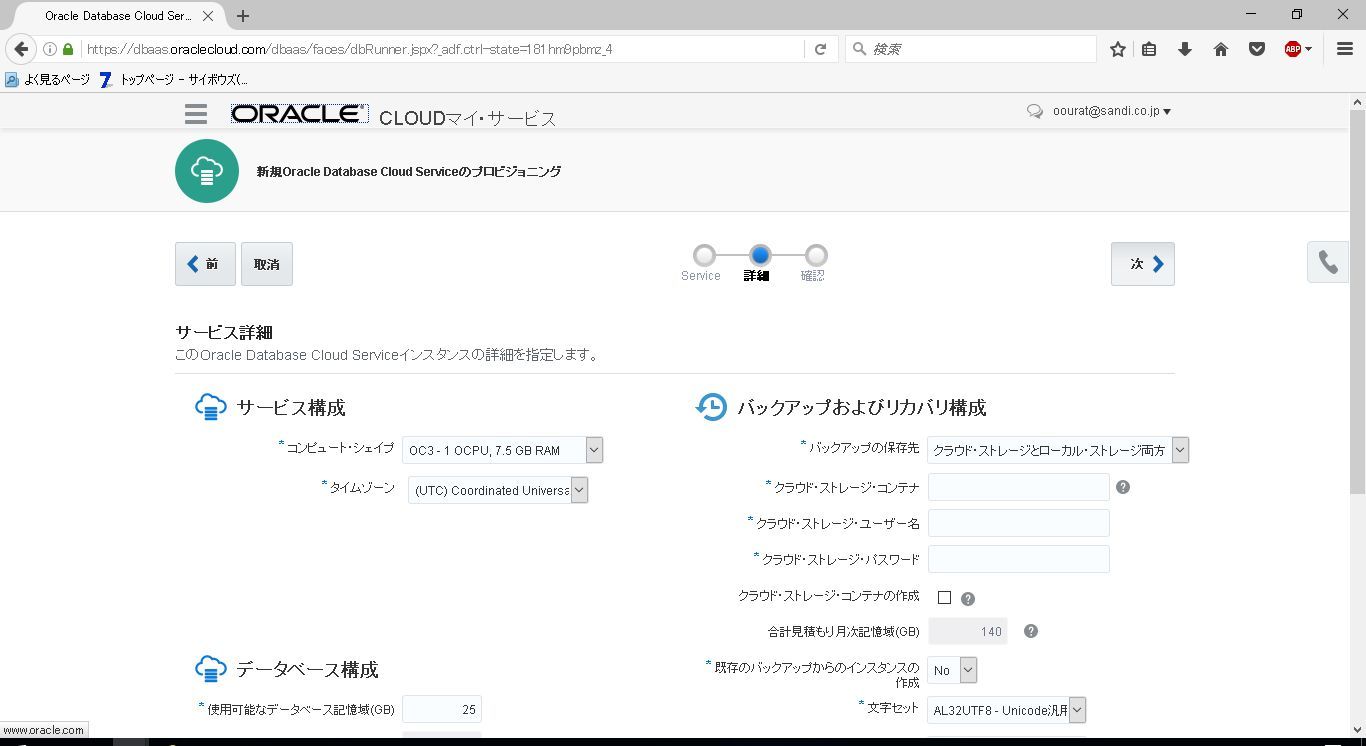Image resolution: width=1366 pixels, height=746 pixels.
Task: Open the トップページ - サイボウズ bookmark
Action: (173, 79)
